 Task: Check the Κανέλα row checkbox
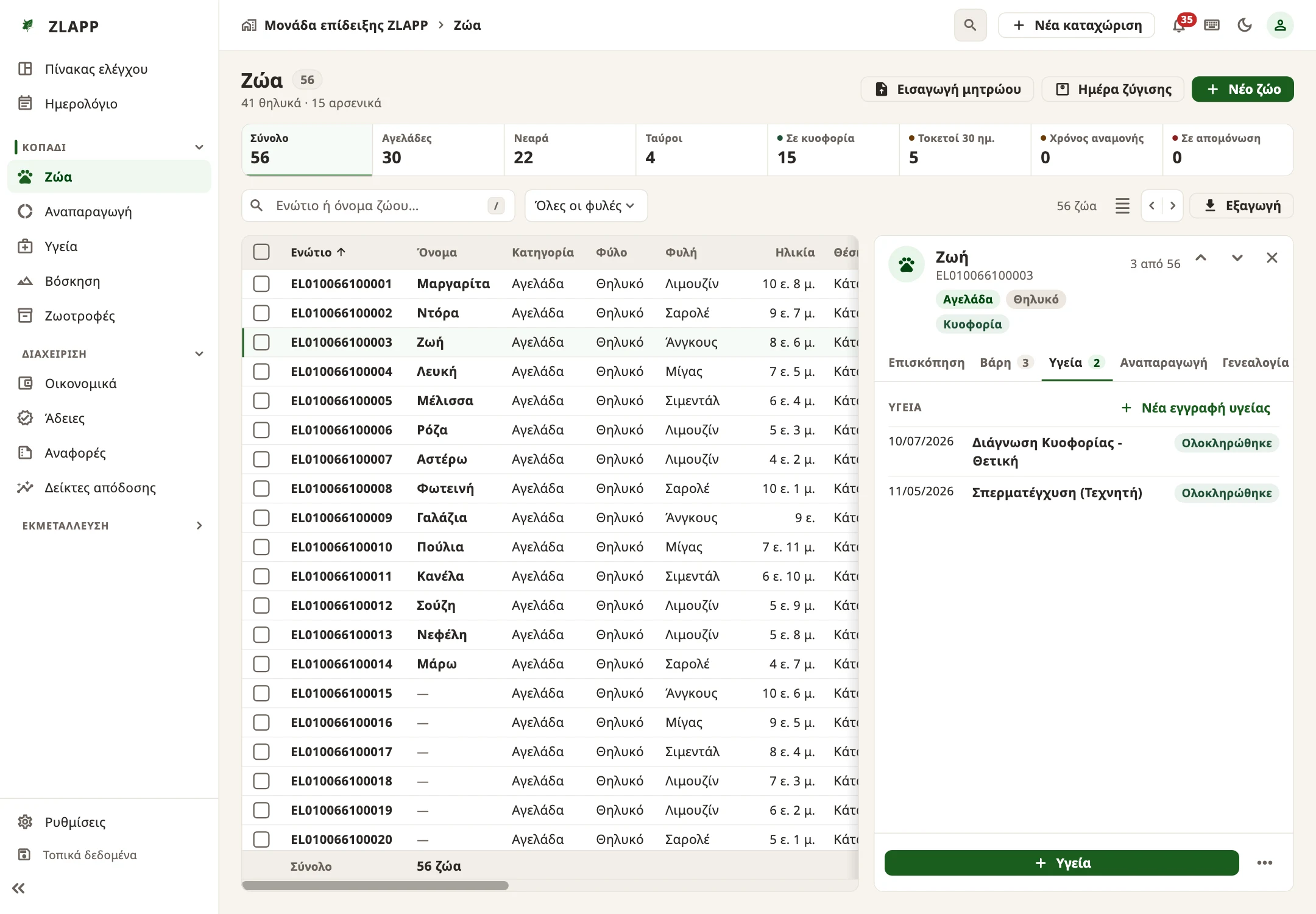(261, 576)
